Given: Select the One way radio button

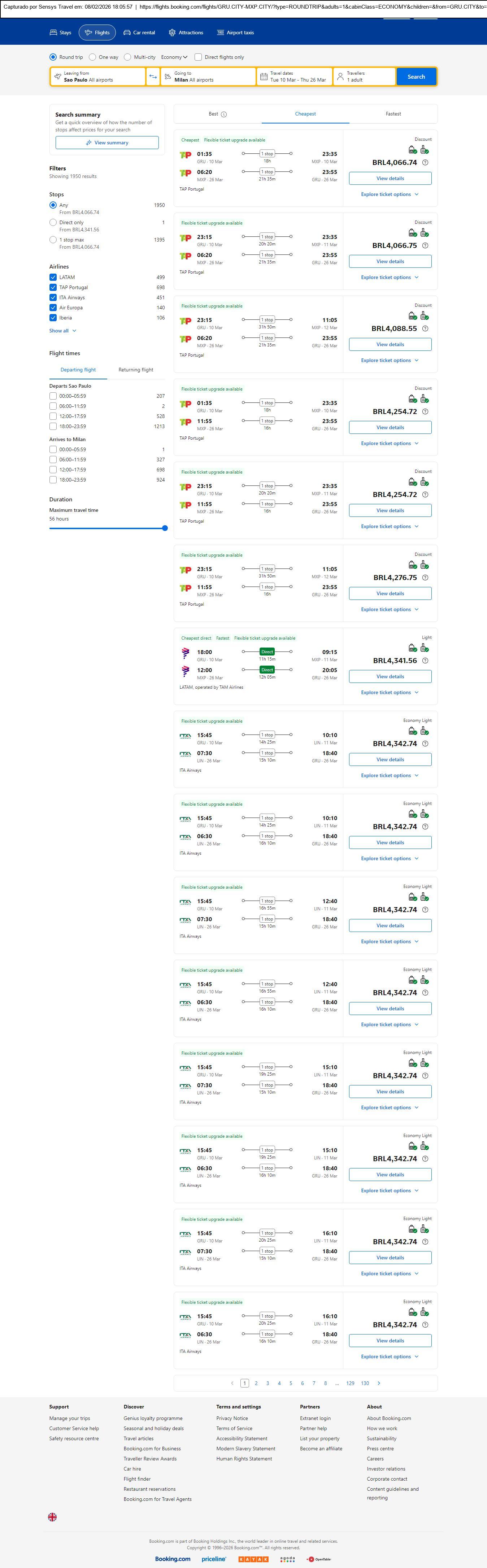Looking at the screenshot, I should [92, 57].
